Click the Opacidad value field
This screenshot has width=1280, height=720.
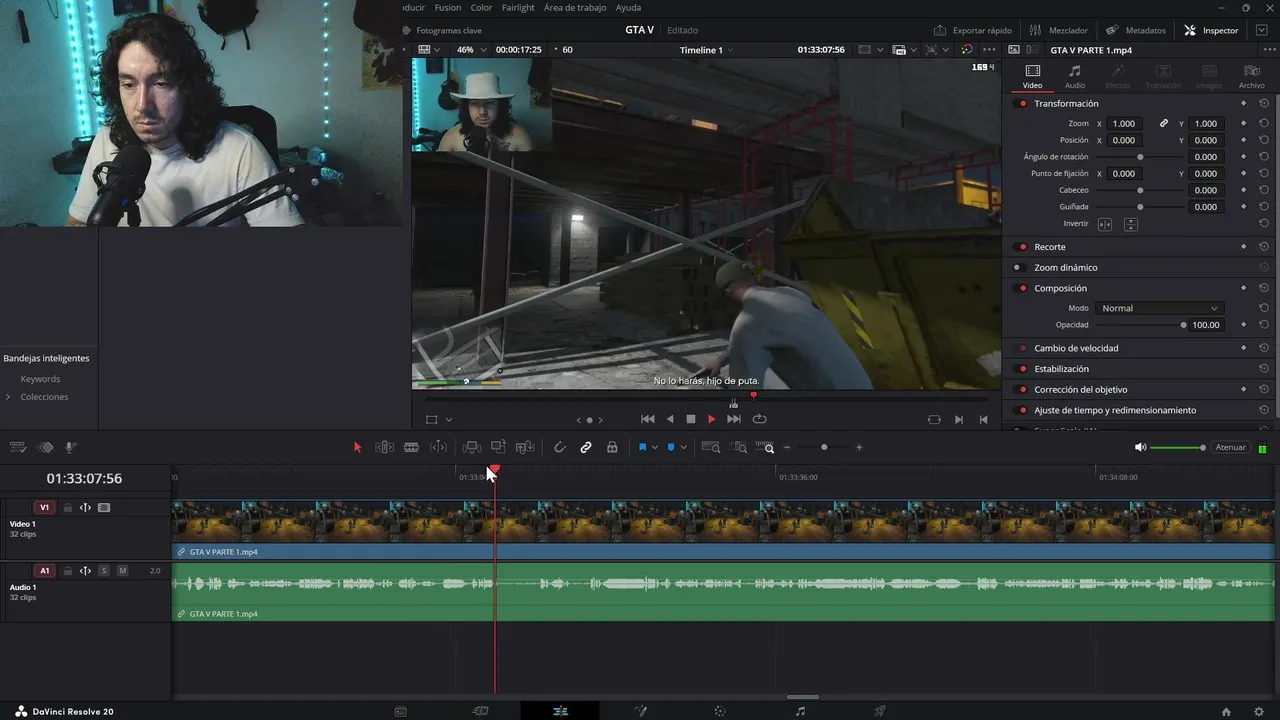click(x=1206, y=325)
